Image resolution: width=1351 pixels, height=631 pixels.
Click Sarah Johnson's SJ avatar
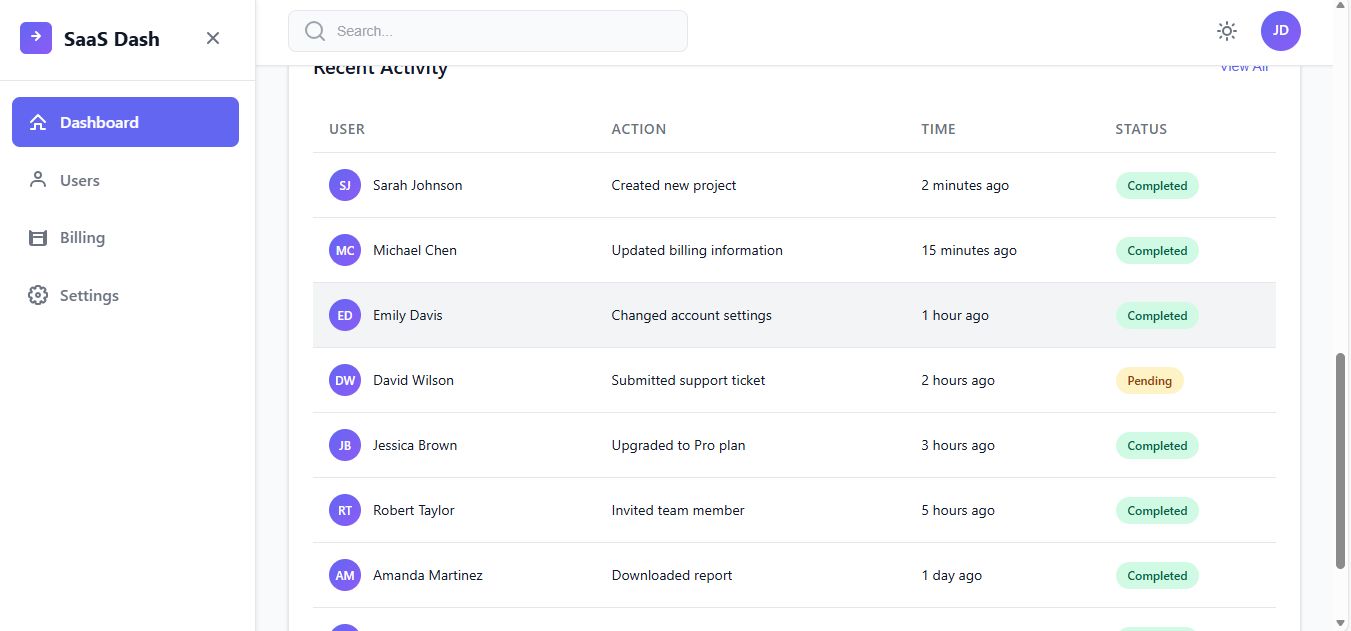(x=345, y=185)
